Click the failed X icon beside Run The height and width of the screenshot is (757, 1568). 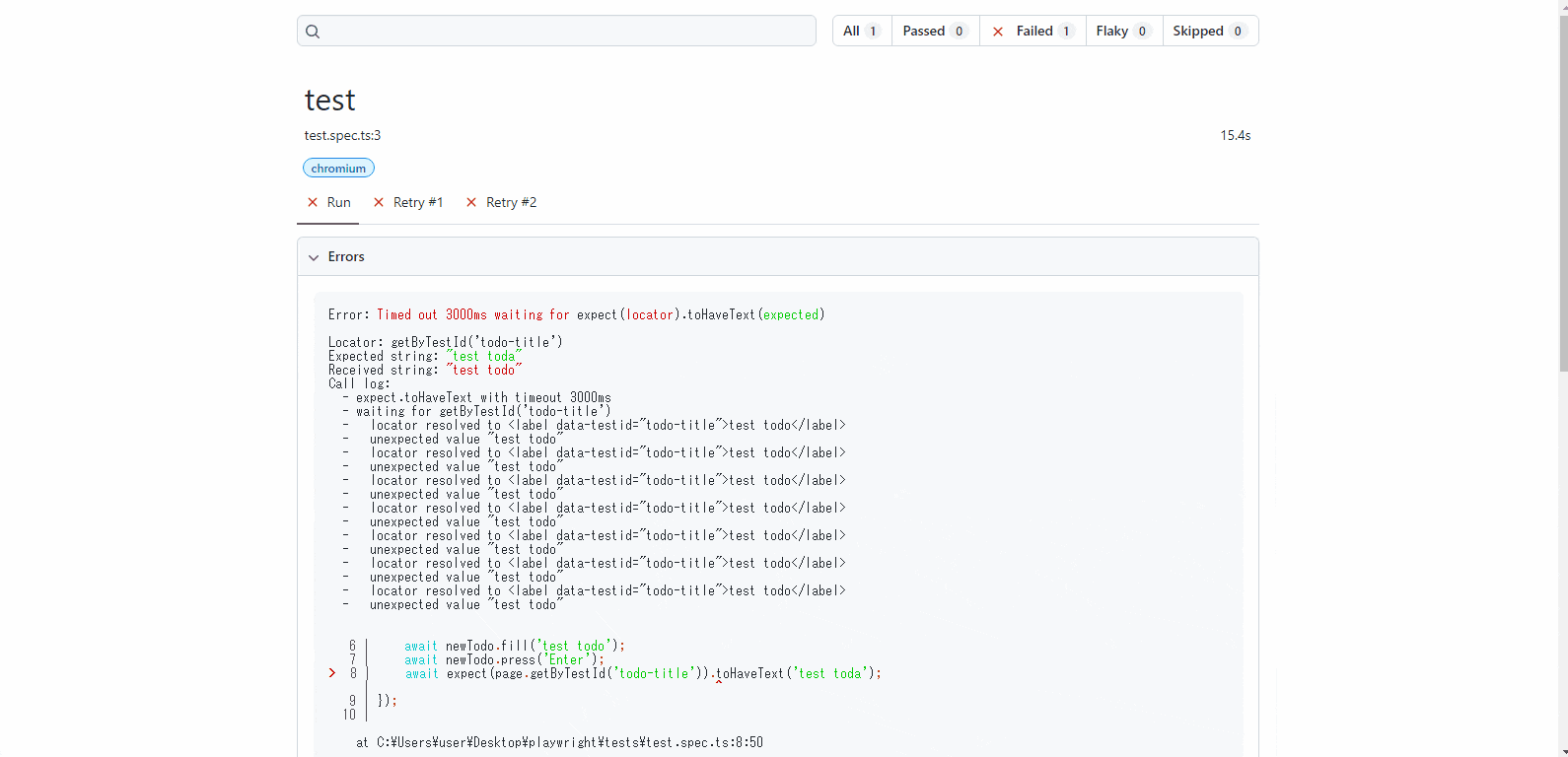click(x=313, y=202)
